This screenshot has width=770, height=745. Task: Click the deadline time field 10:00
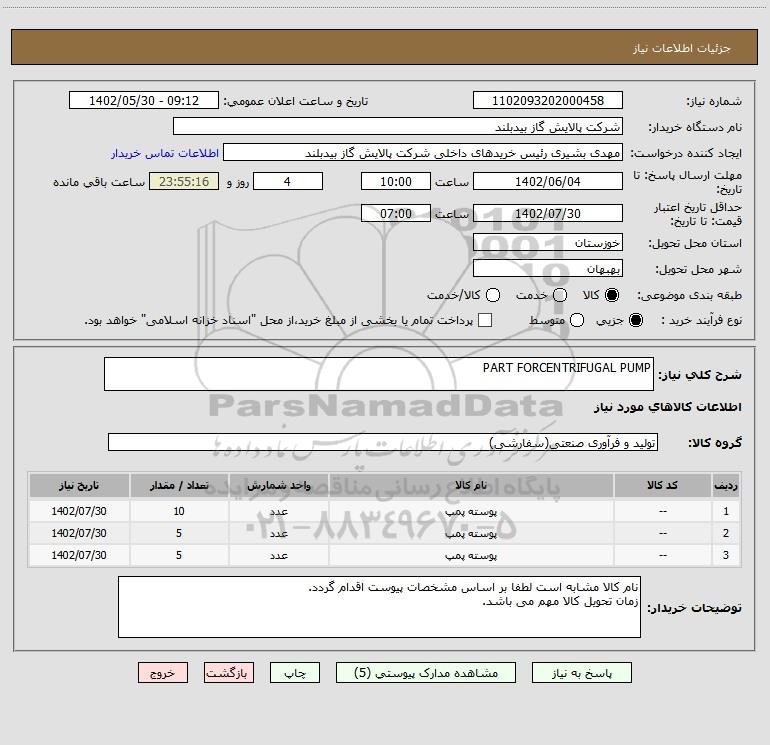(x=396, y=181)
